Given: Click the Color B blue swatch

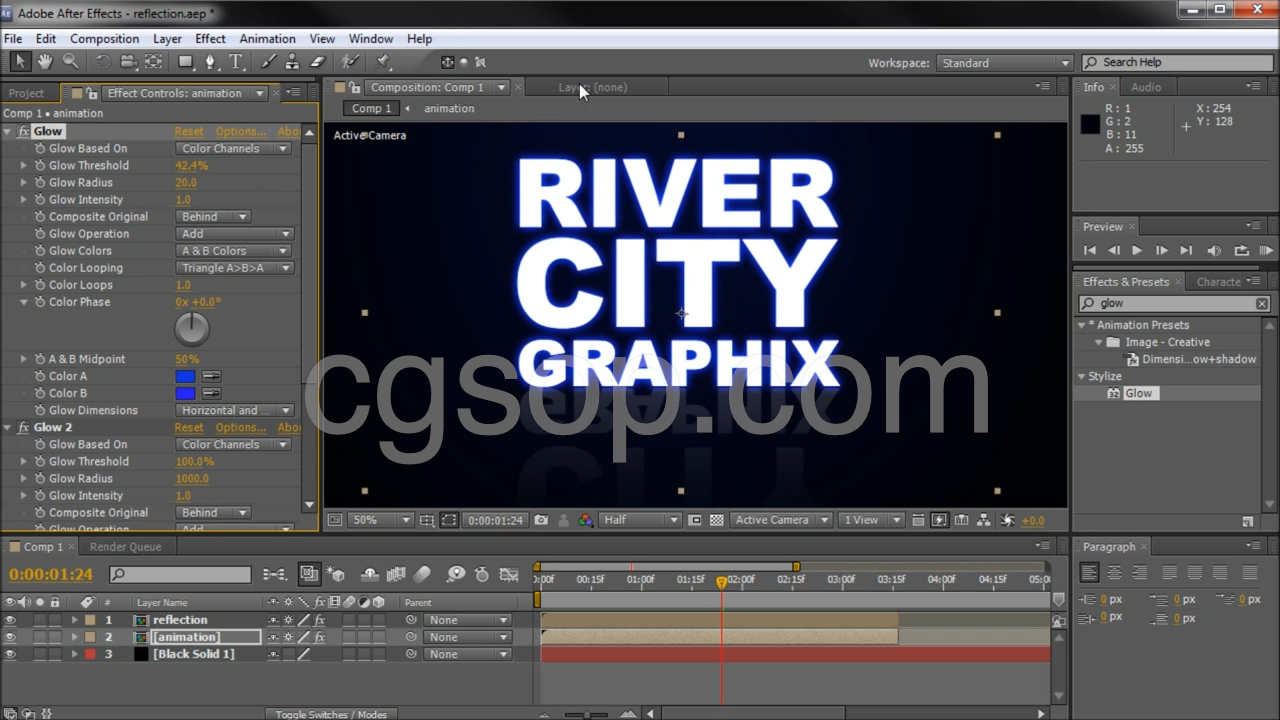Looking at the screenshot, I should click(x=185, y=394).
